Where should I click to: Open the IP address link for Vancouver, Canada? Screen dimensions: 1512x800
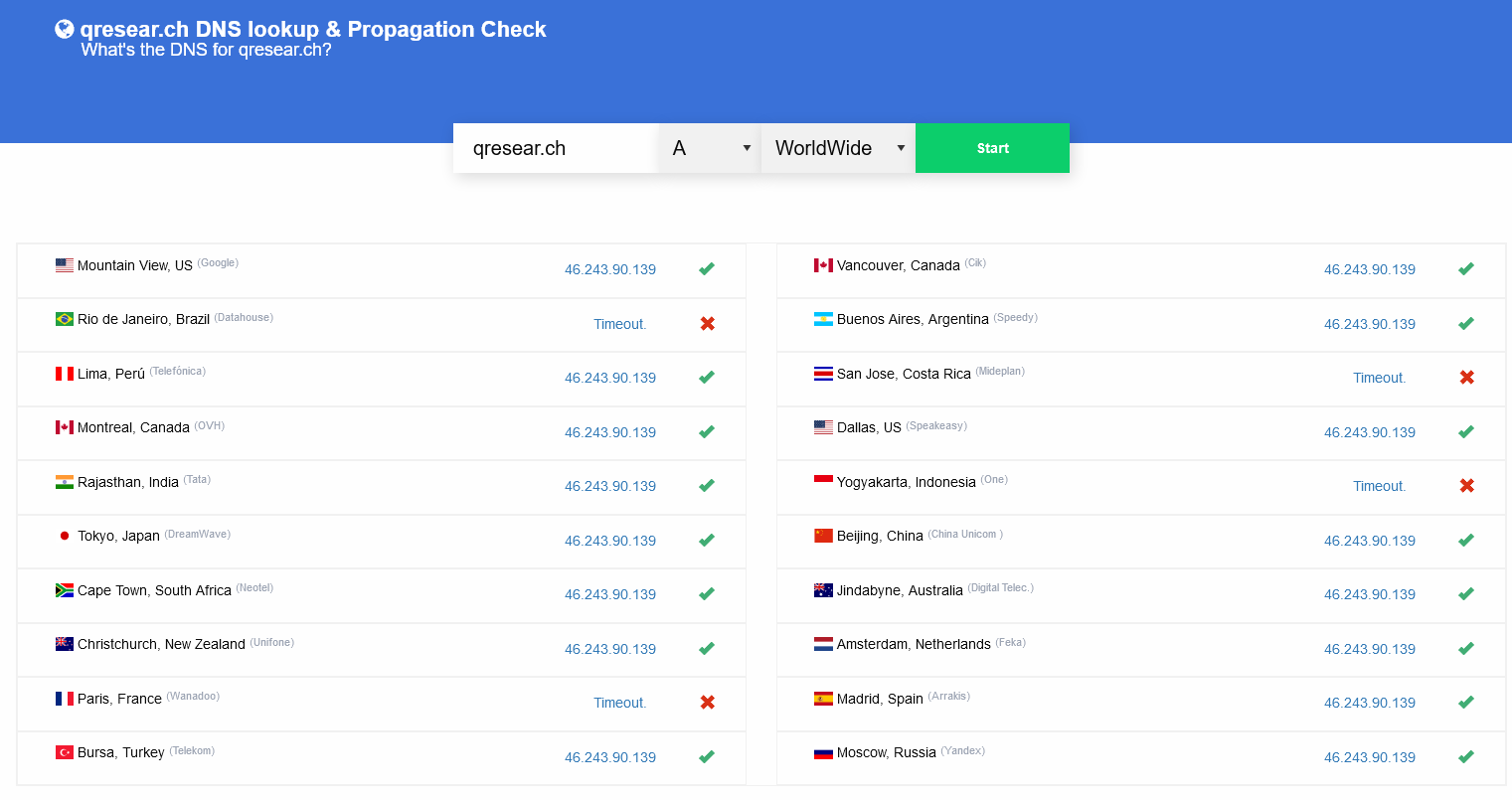click(x=1370, y=269)
